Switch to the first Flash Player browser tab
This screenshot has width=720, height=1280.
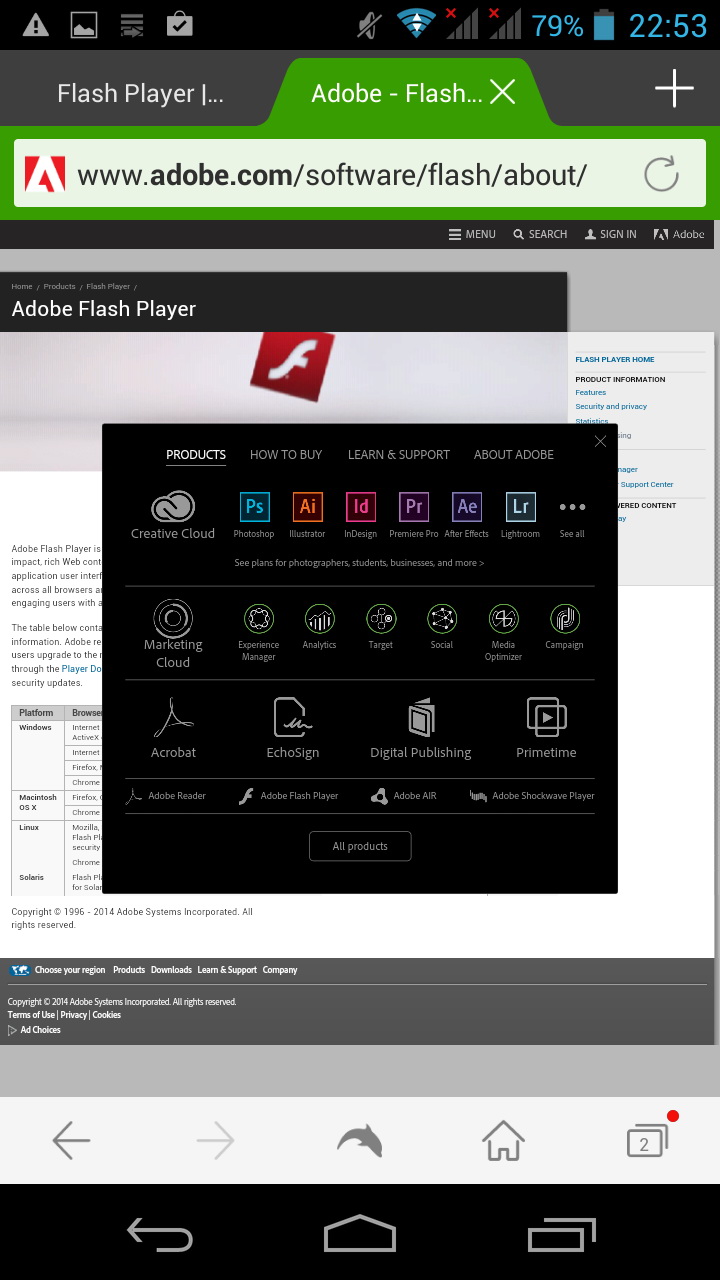[x=140, y=94]
